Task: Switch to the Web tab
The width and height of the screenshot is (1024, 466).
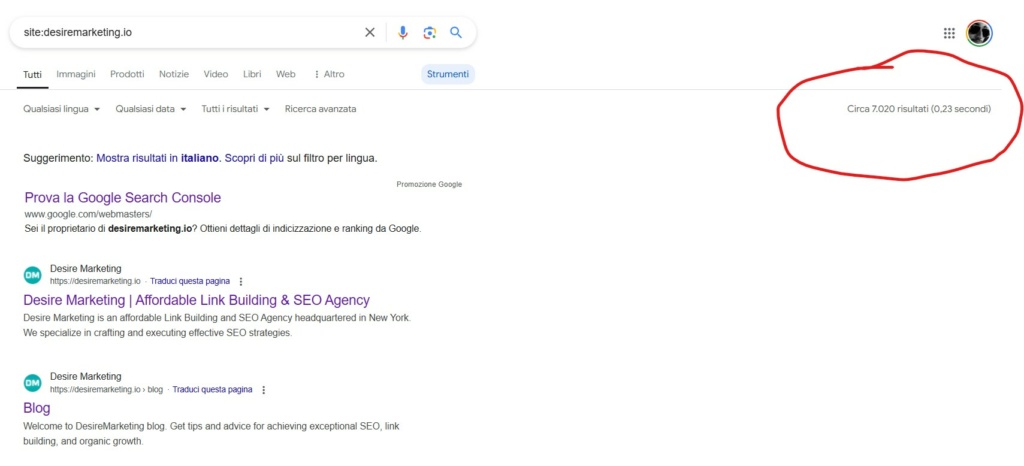Action: point(285,74)
